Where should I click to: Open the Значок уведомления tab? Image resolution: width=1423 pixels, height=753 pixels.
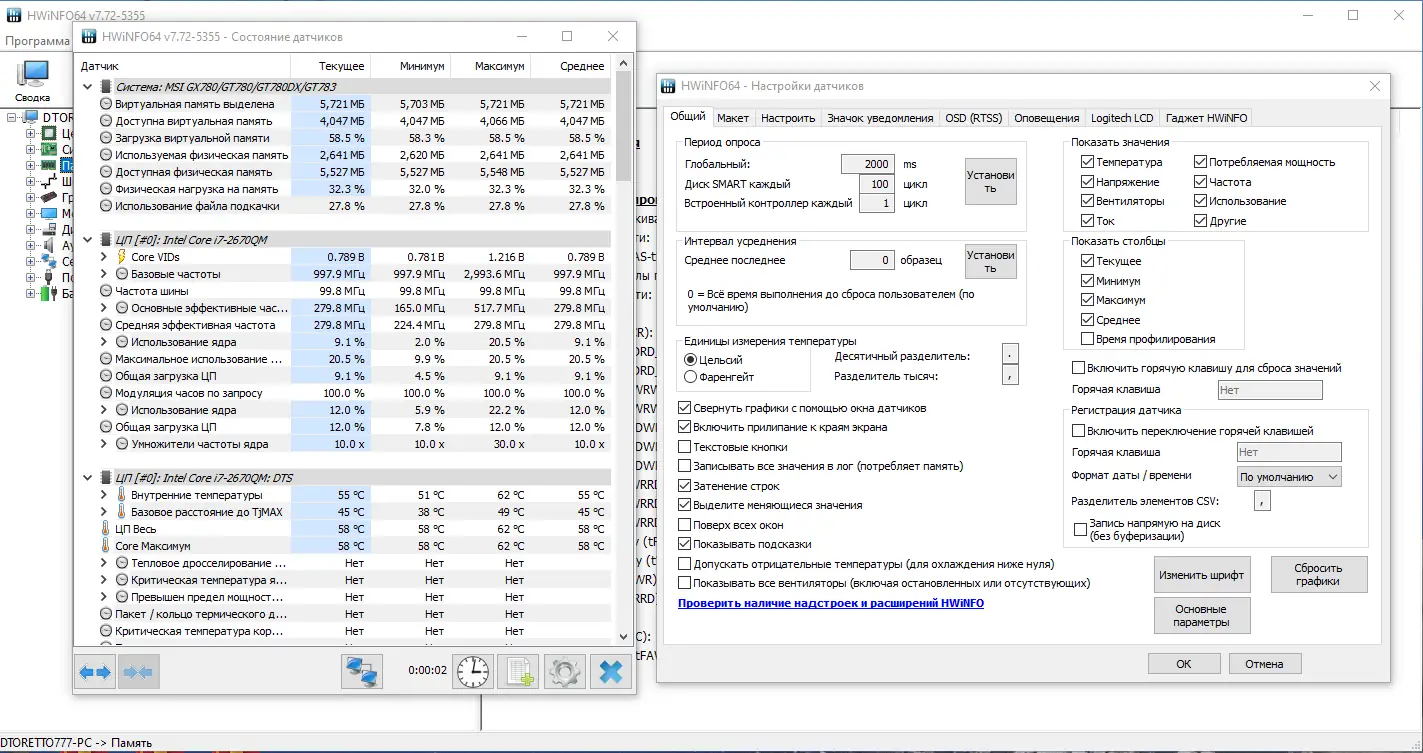(880, 118)
